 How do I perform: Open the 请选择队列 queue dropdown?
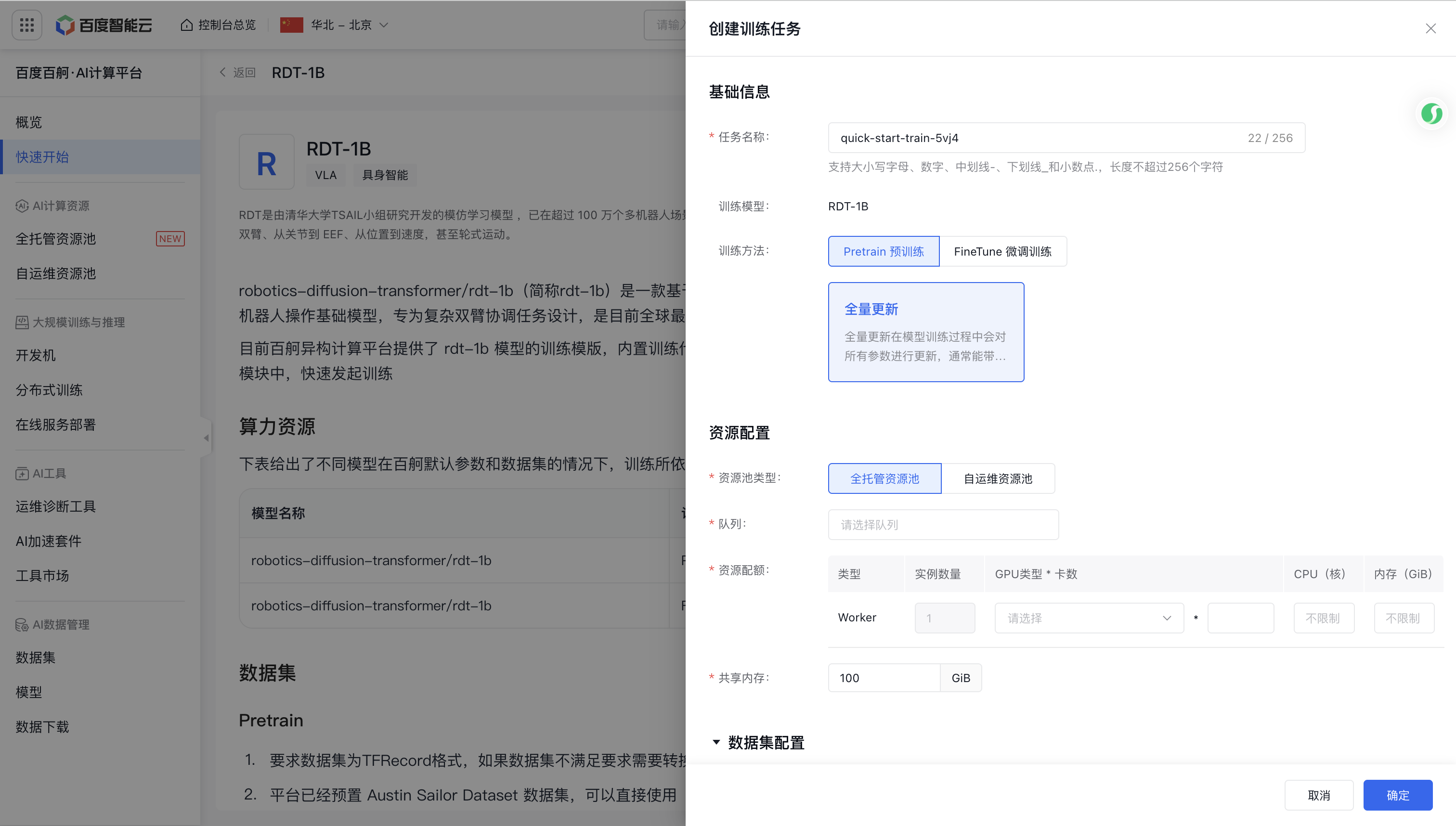(x=943, y=525)
